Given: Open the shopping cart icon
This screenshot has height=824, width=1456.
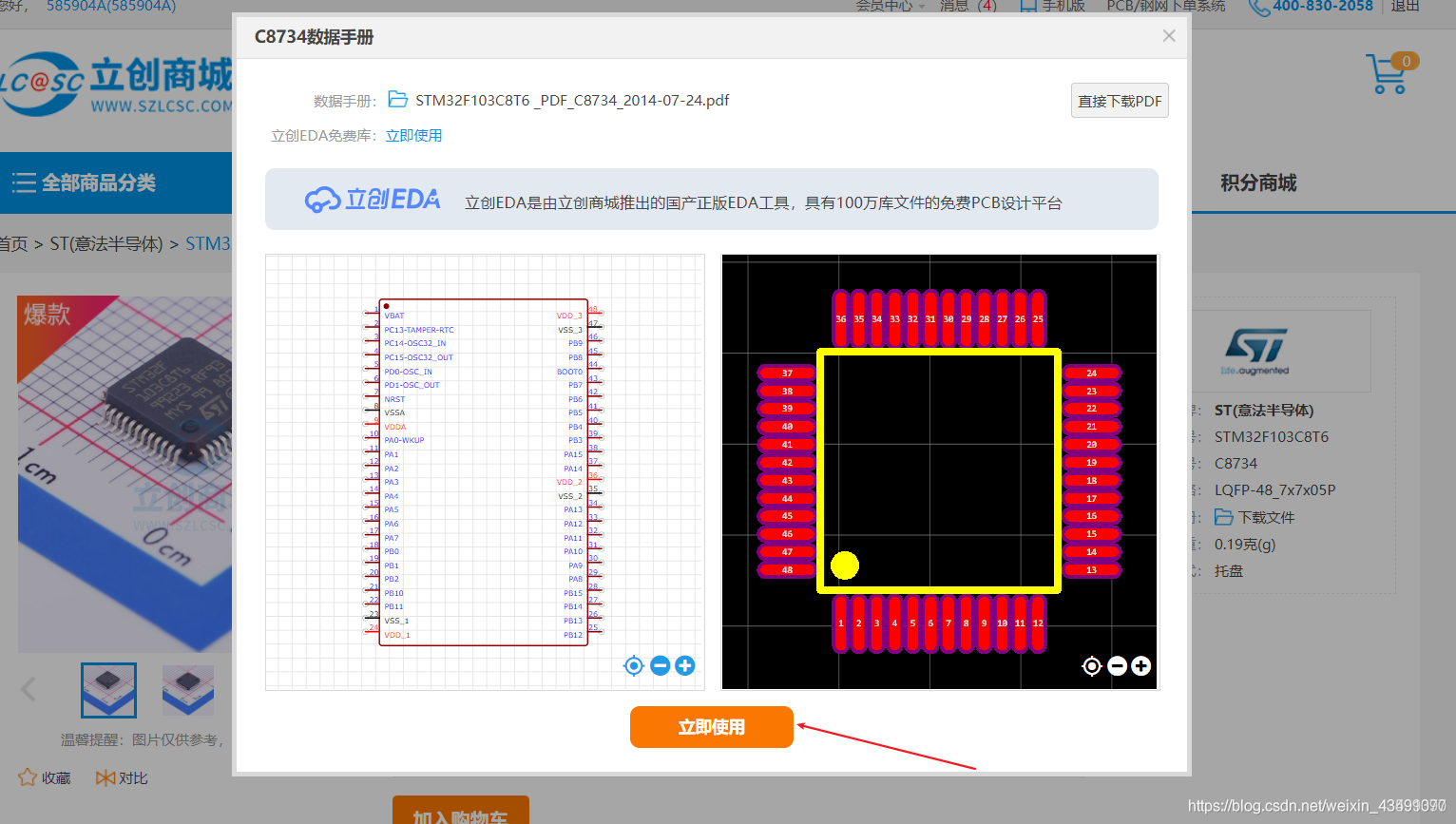Looking at the screenshot, I should [x=1390, y=73].
